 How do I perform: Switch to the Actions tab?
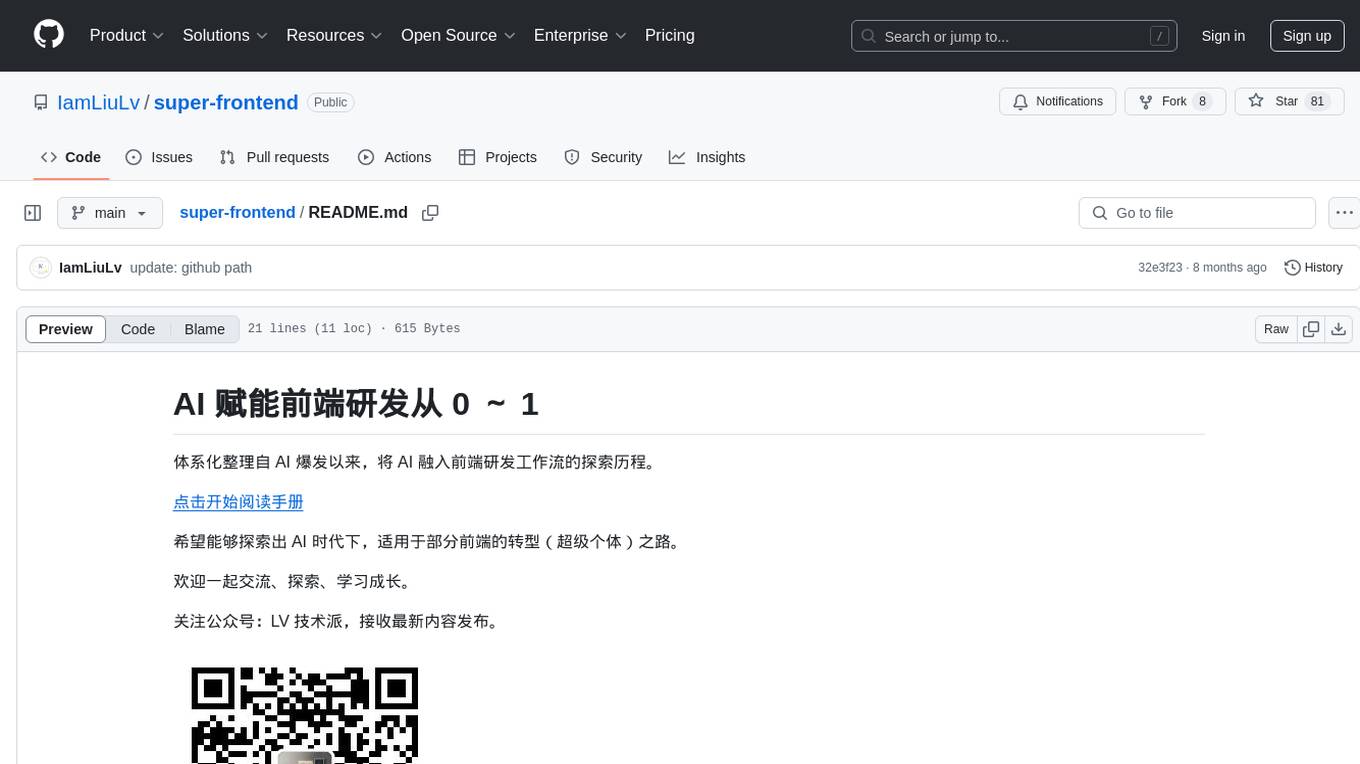coord(395,157)
